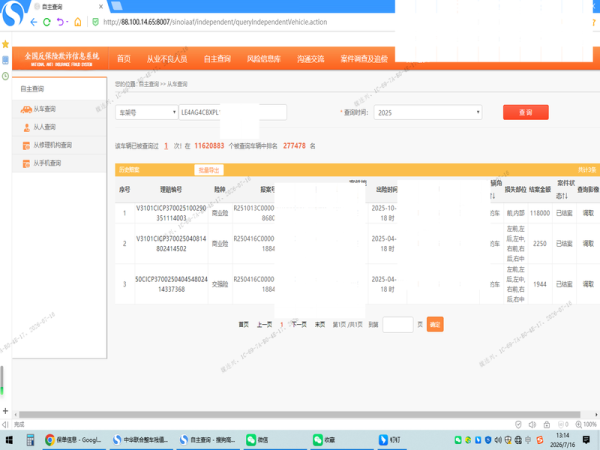Click claim number V3101CICP370025040814802414502

171,244
